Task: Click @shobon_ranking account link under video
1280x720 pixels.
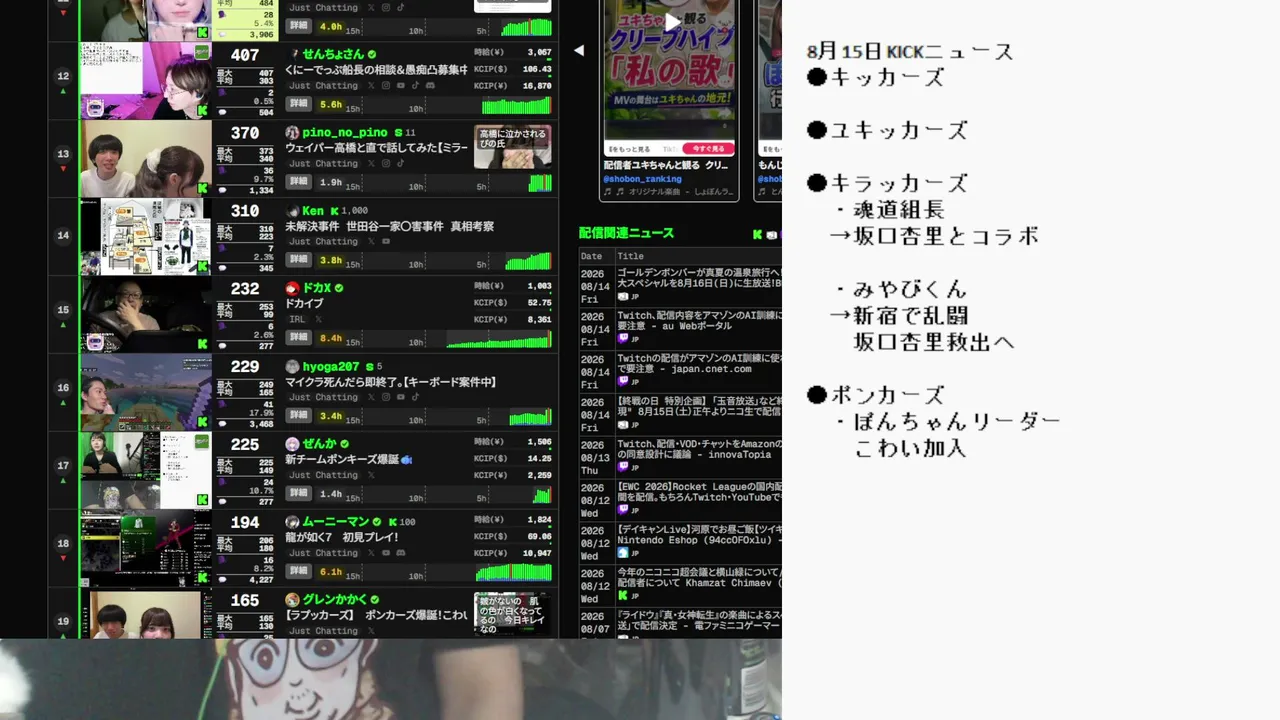Action: 641,179
